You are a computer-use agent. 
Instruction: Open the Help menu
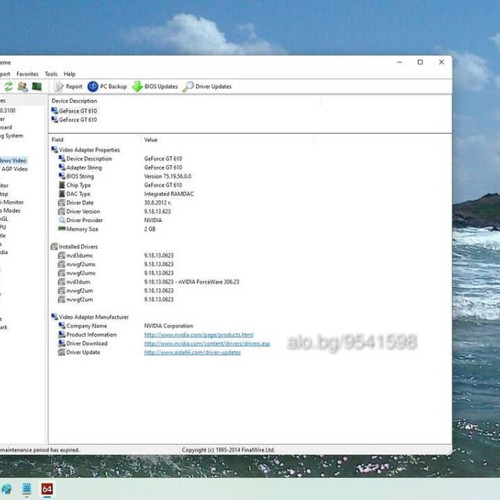tap(69, 74)
